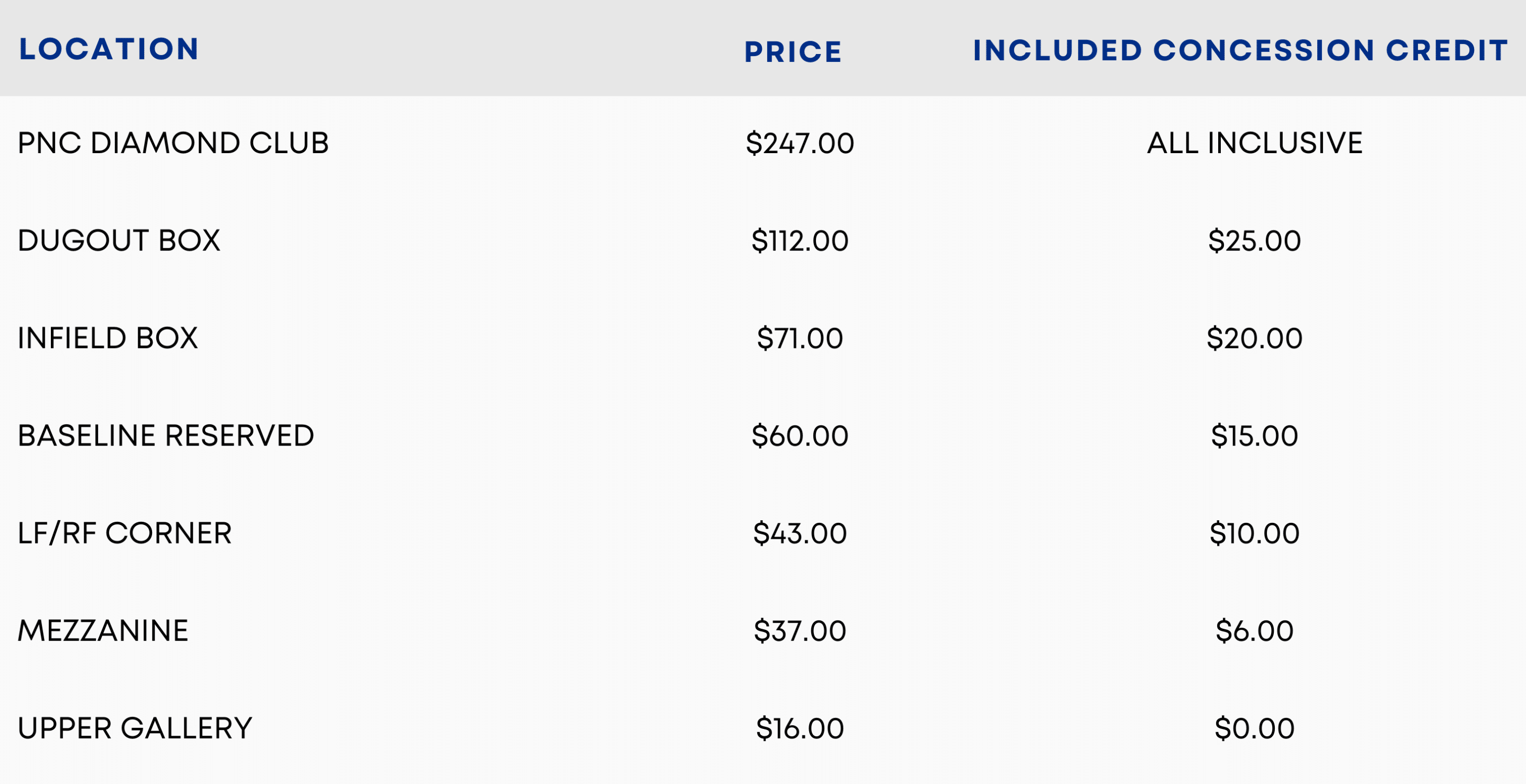This screenshot has height=784, width=1526.
Task: Click the $6.00 concession credit
Action: [x=1254, y=631]
